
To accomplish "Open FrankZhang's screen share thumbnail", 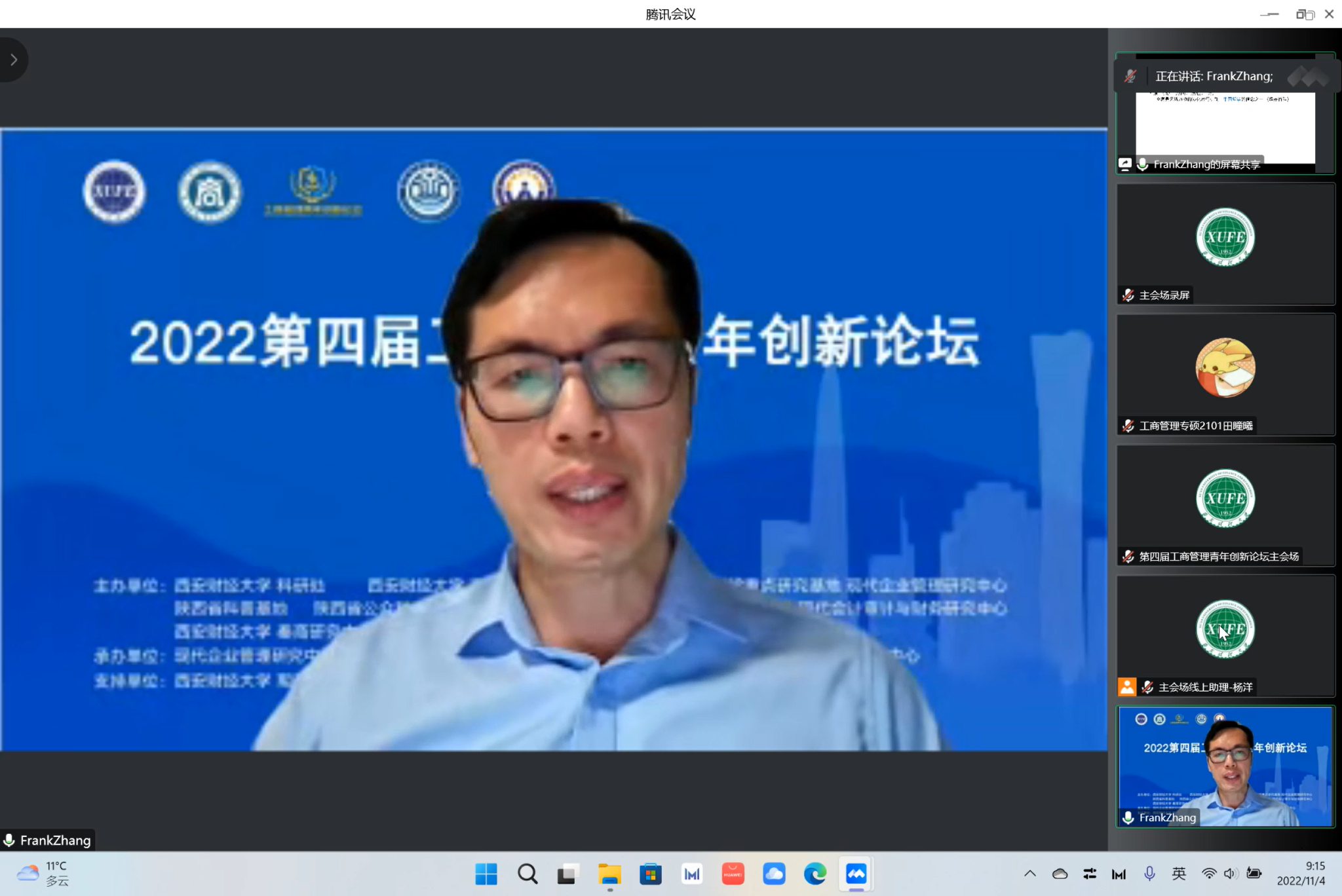I will coord(1225,113).
